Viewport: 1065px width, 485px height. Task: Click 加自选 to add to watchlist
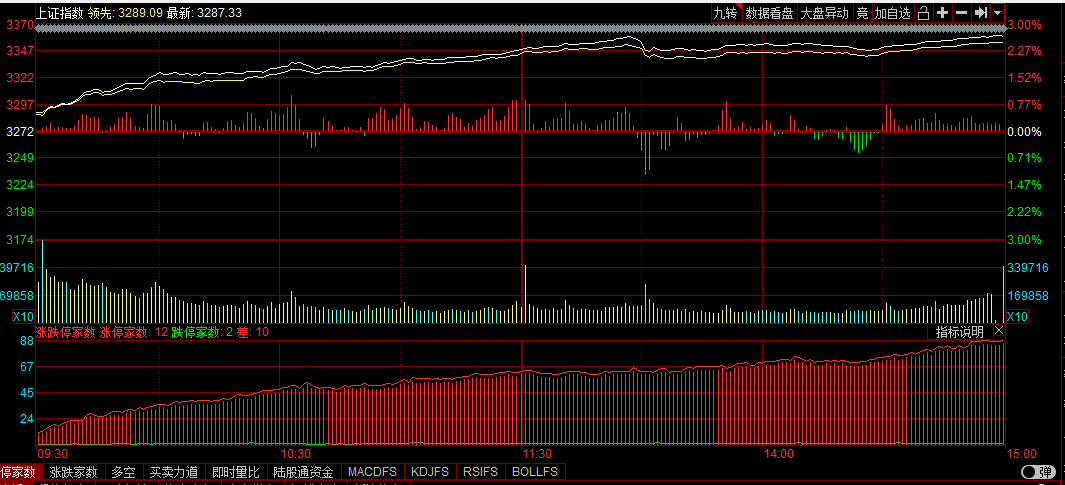click(892, 13)
